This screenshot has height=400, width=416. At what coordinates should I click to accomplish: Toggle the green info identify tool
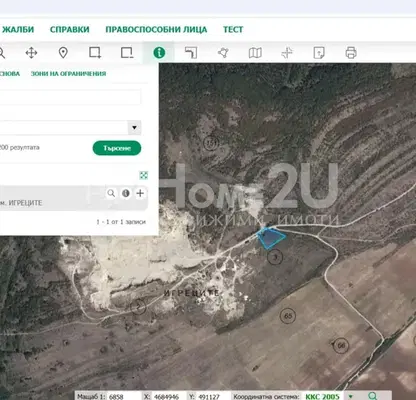[159, 53]
